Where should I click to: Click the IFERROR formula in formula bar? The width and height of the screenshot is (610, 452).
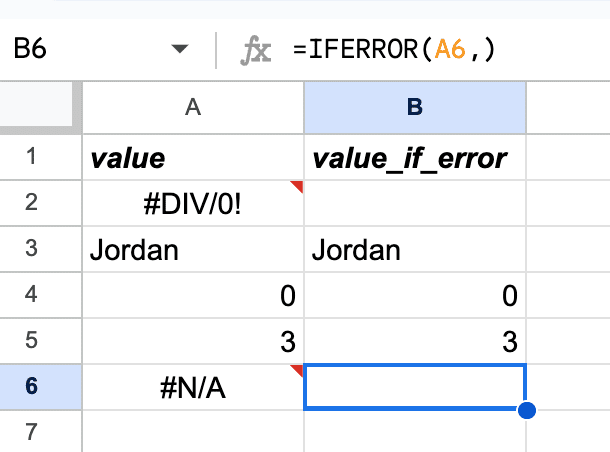pyautogui.click(x=395, y=50)
